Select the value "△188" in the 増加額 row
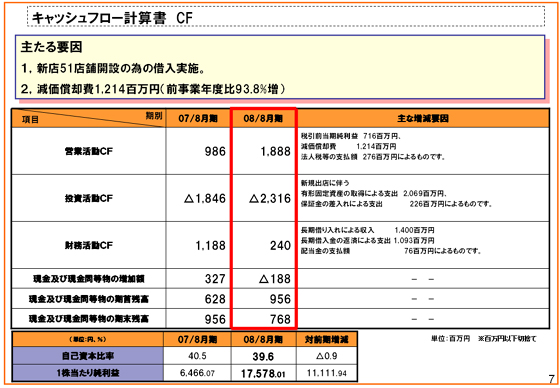 (275, 279)
